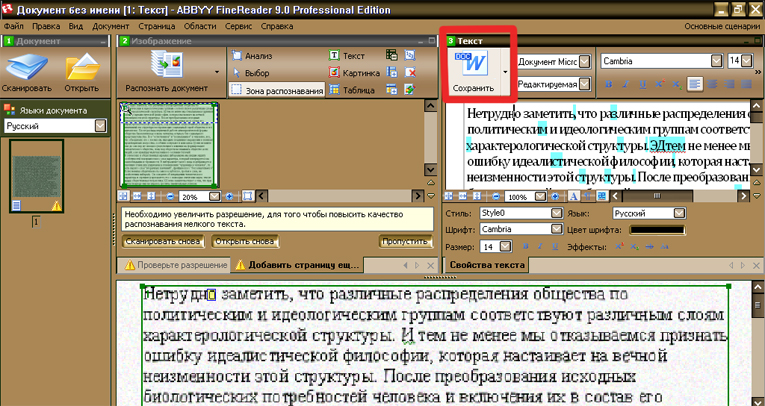Screen dimensions: 765x406
Task: Switch to Проверьте разрешение tab
Action: (x=176, y=265)
